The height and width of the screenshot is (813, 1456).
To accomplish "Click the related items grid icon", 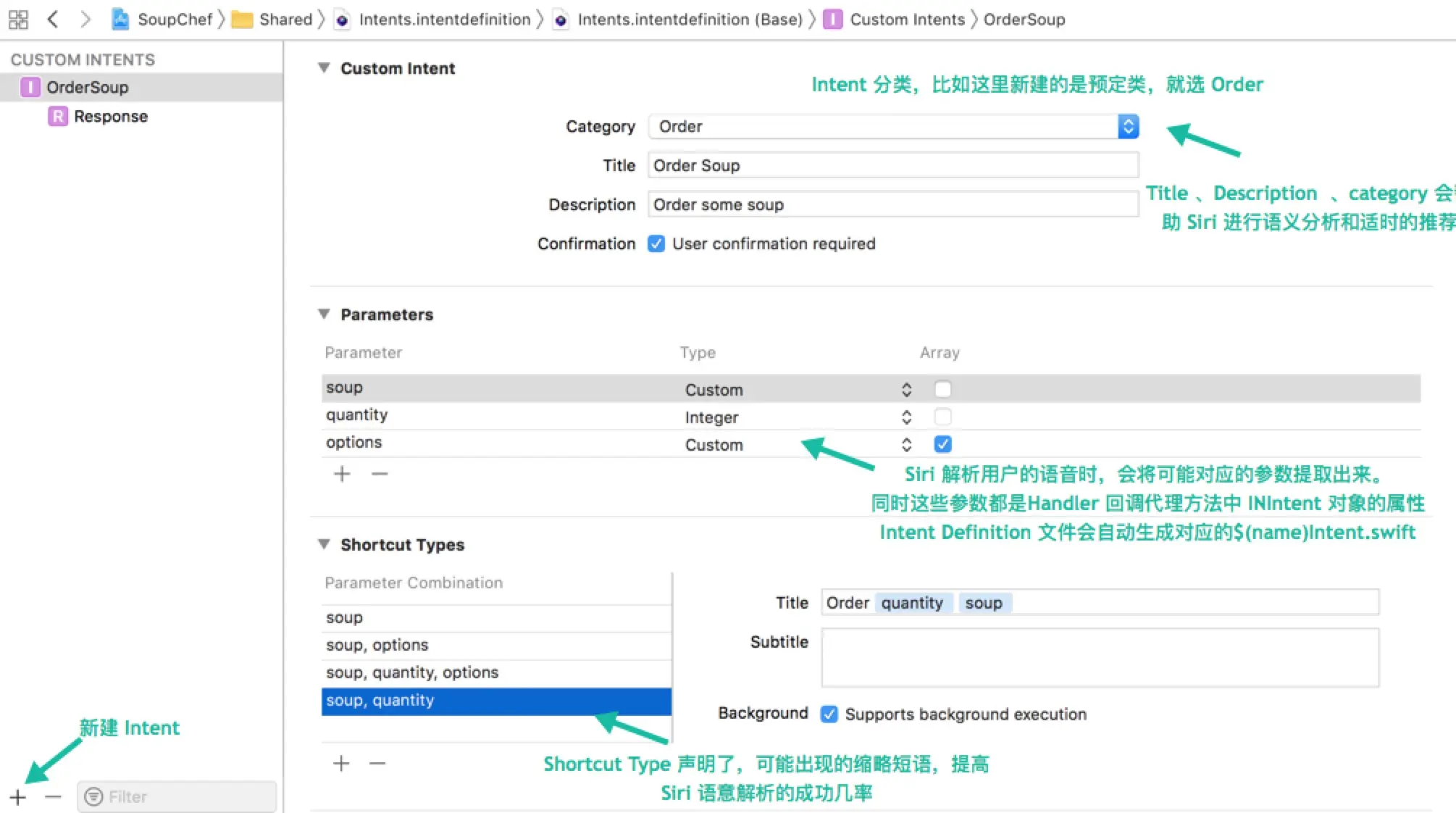I will [18, 20].
